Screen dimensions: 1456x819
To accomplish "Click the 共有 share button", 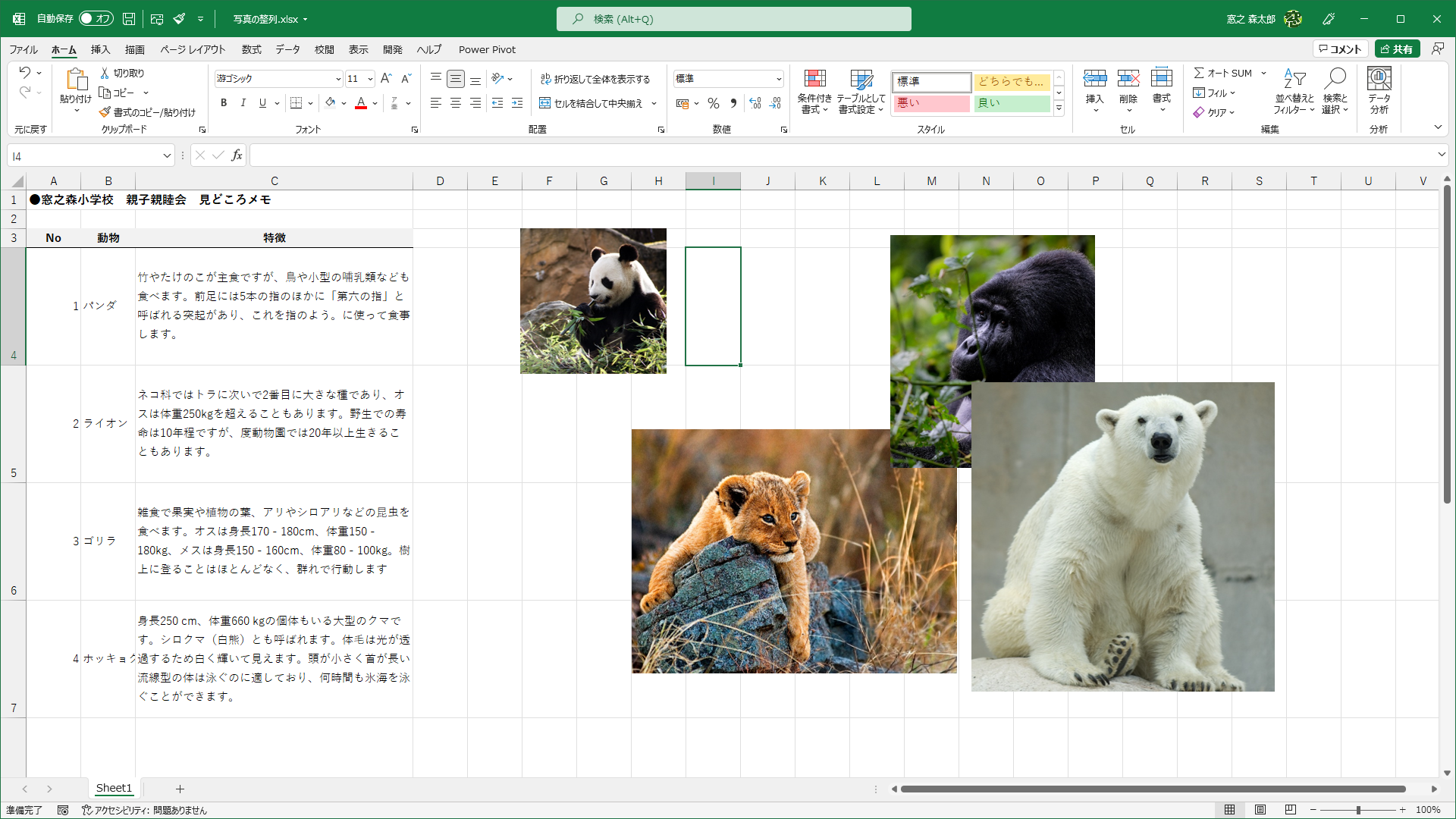I will tap(1397, 49).
